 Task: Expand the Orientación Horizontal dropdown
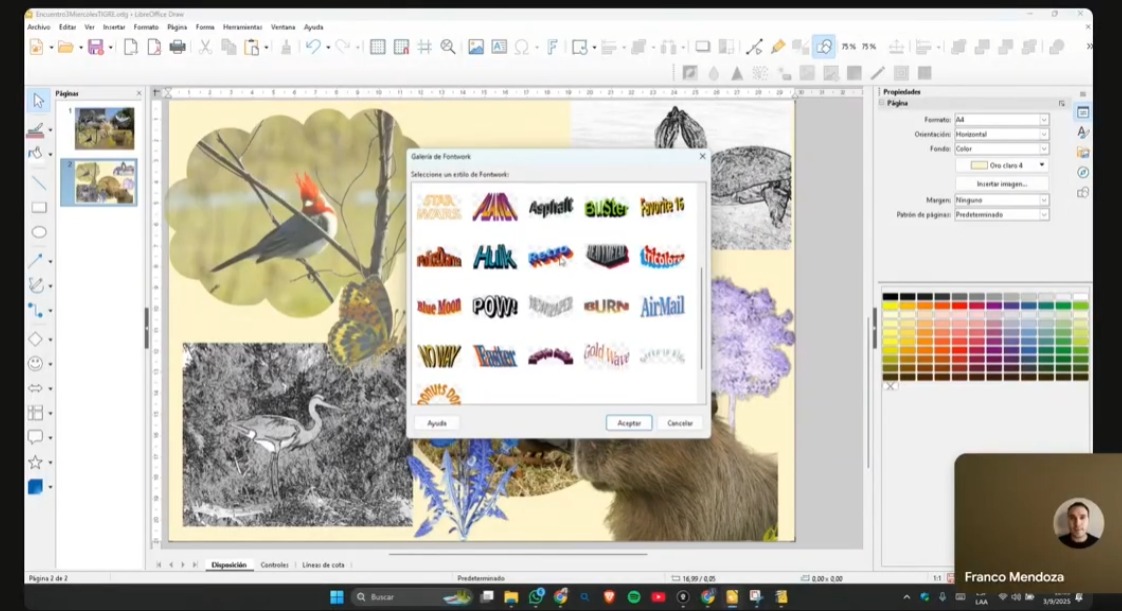tap(1044, 134)
